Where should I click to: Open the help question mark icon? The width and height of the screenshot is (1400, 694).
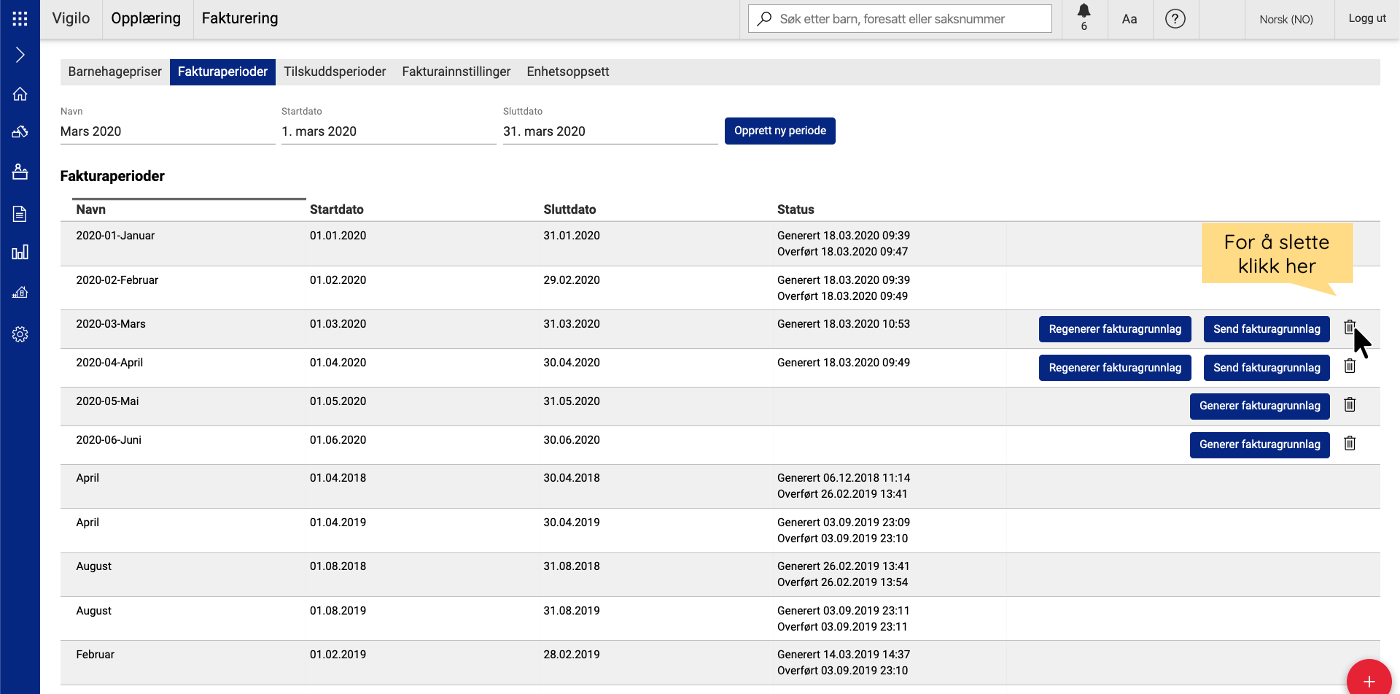pyautogui.click(x=1175, y=19)
